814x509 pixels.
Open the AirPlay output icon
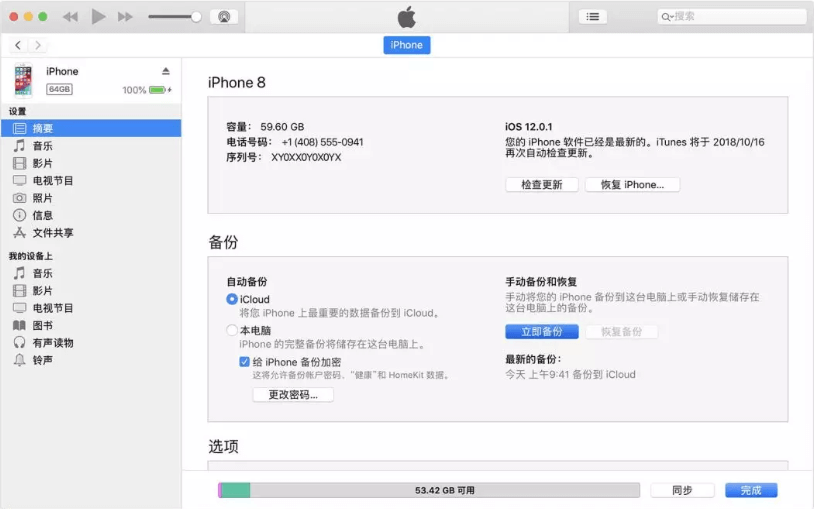point(224,17)
